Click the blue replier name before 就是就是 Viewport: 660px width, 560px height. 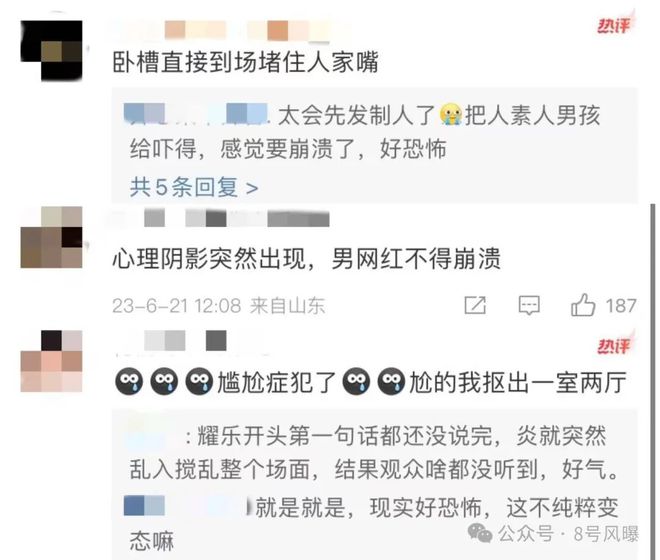point(186,506)
